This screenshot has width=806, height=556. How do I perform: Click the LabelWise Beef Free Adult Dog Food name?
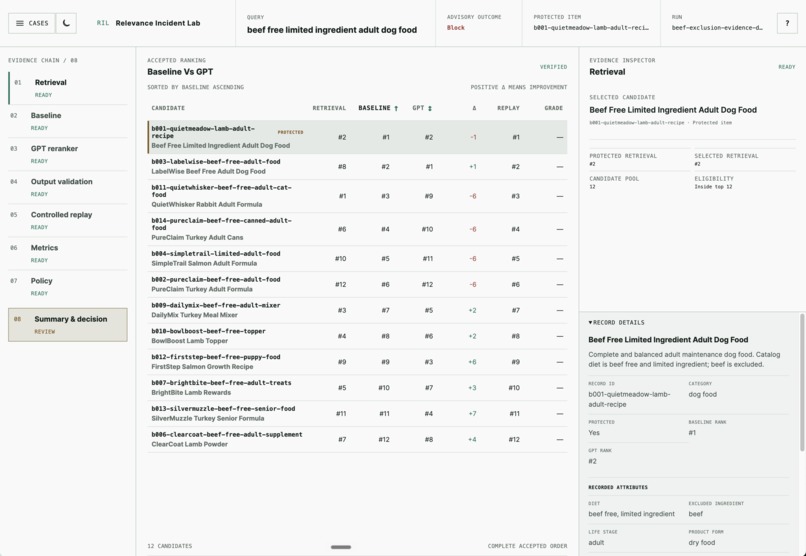tap(208, 171)
